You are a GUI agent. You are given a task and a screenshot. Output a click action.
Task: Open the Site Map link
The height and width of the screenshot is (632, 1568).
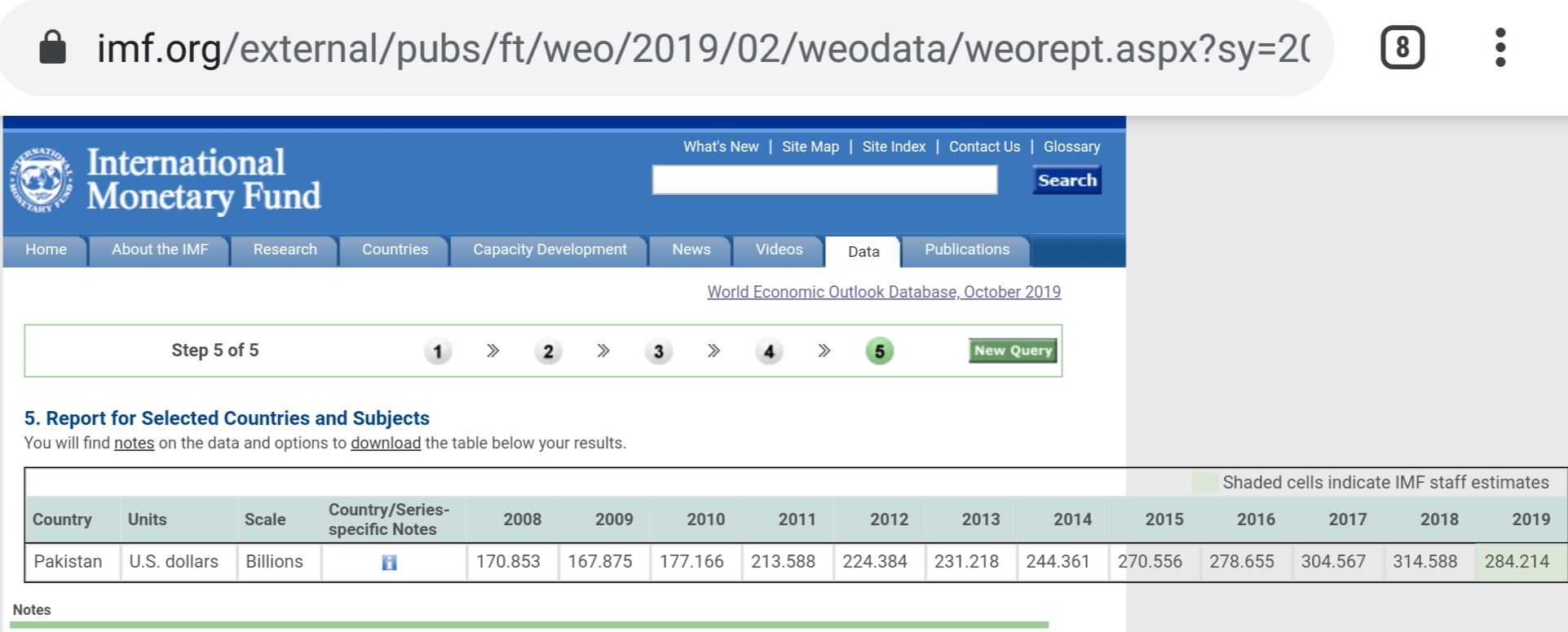pyautogui.click(x=811, y=147)
